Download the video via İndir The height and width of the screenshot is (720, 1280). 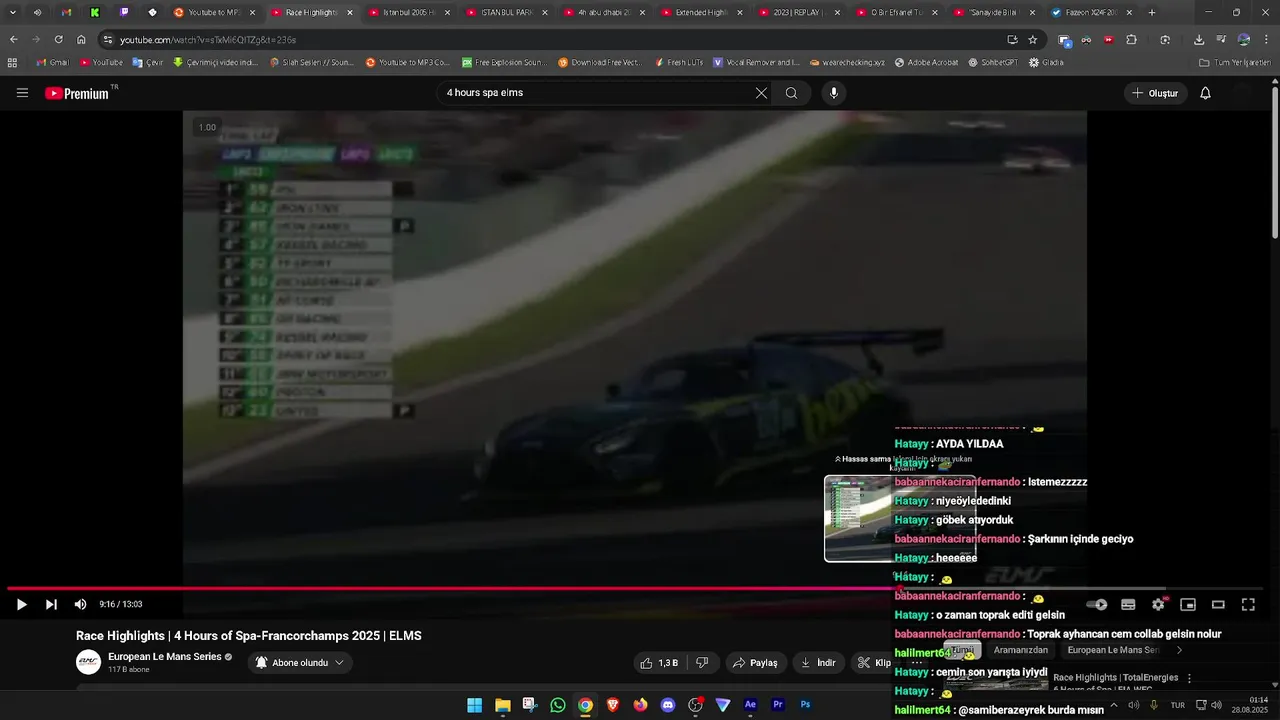(818, 662)
